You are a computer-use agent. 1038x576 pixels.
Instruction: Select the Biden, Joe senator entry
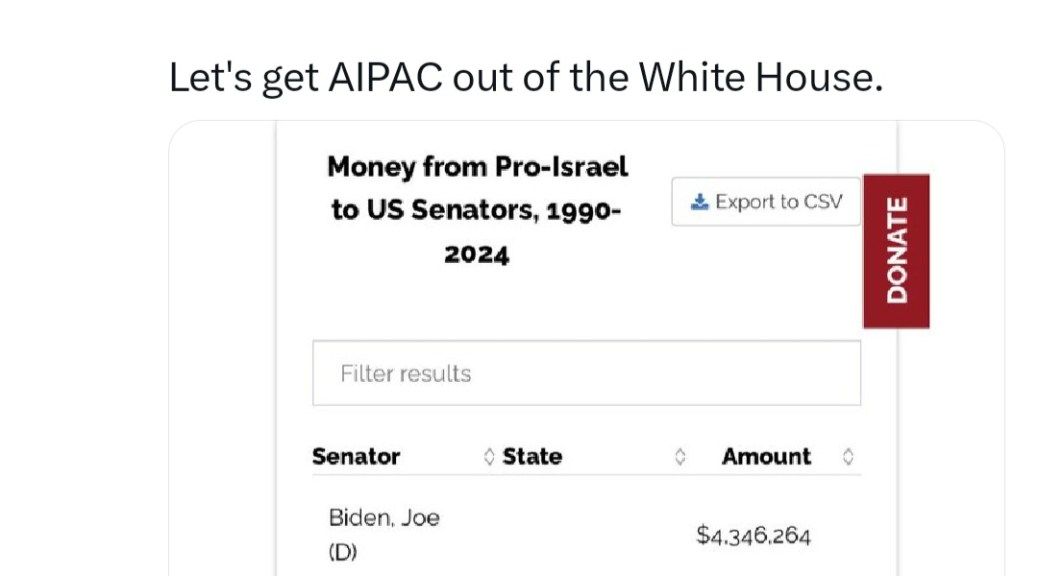384,518
